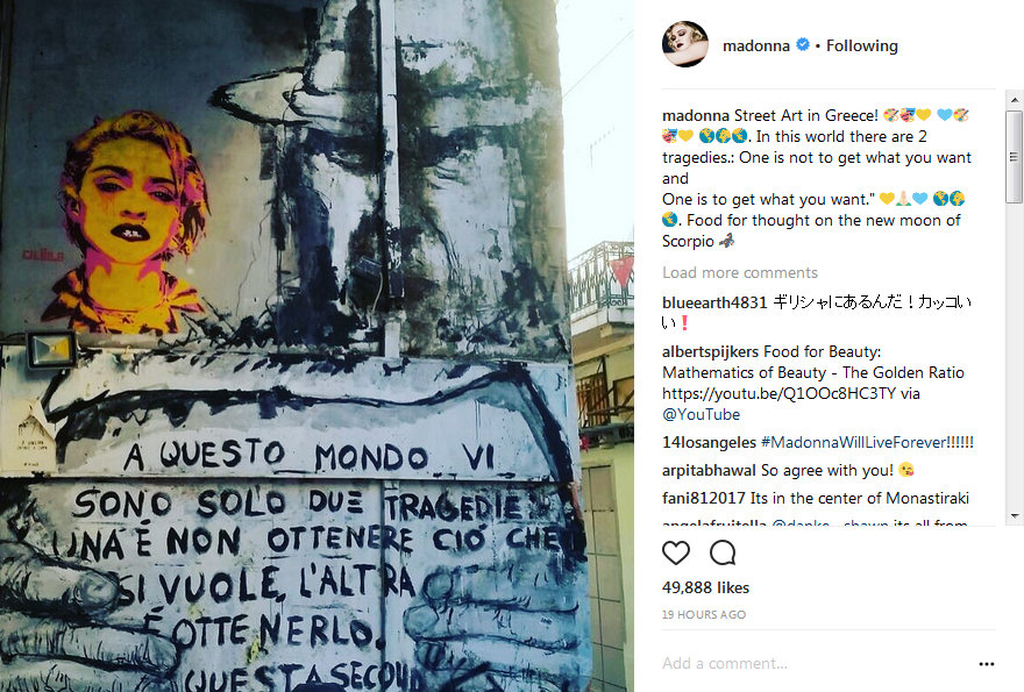Screen dimensions: 1024x692
Task: Open madonna's profile picture avatar
Action: 685,44
